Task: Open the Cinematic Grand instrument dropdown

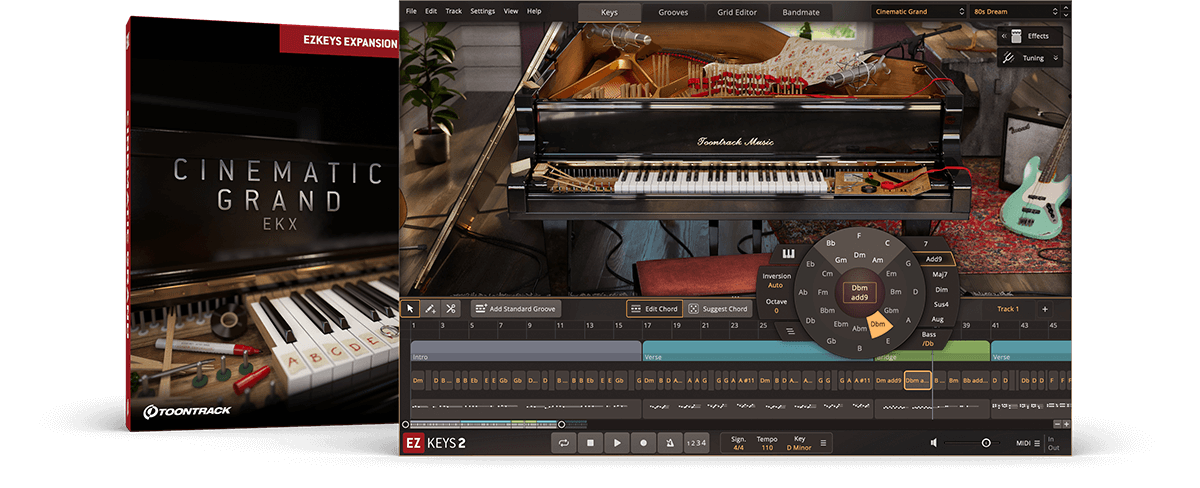Action: point(918,12)
